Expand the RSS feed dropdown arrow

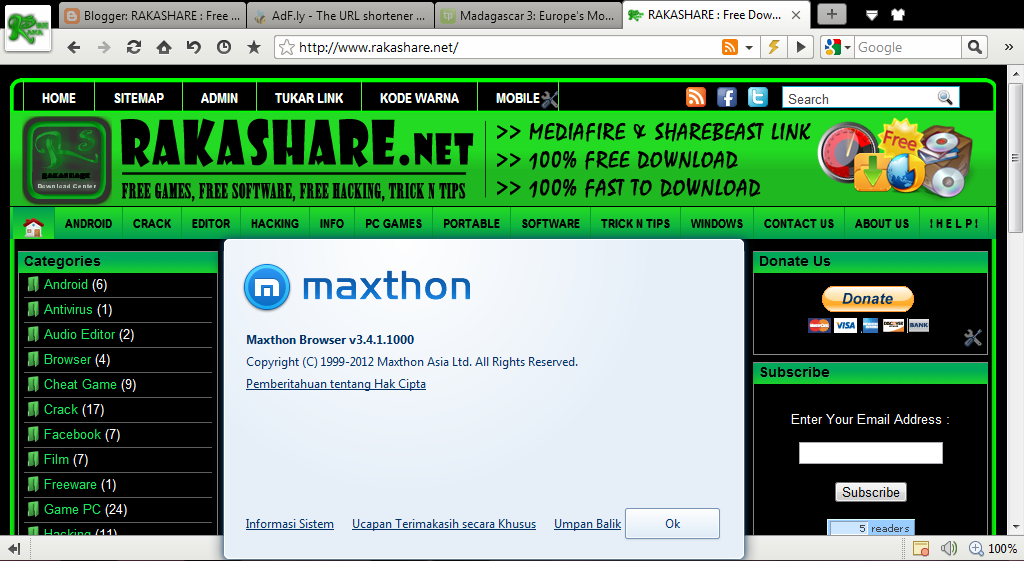[749, 48]
